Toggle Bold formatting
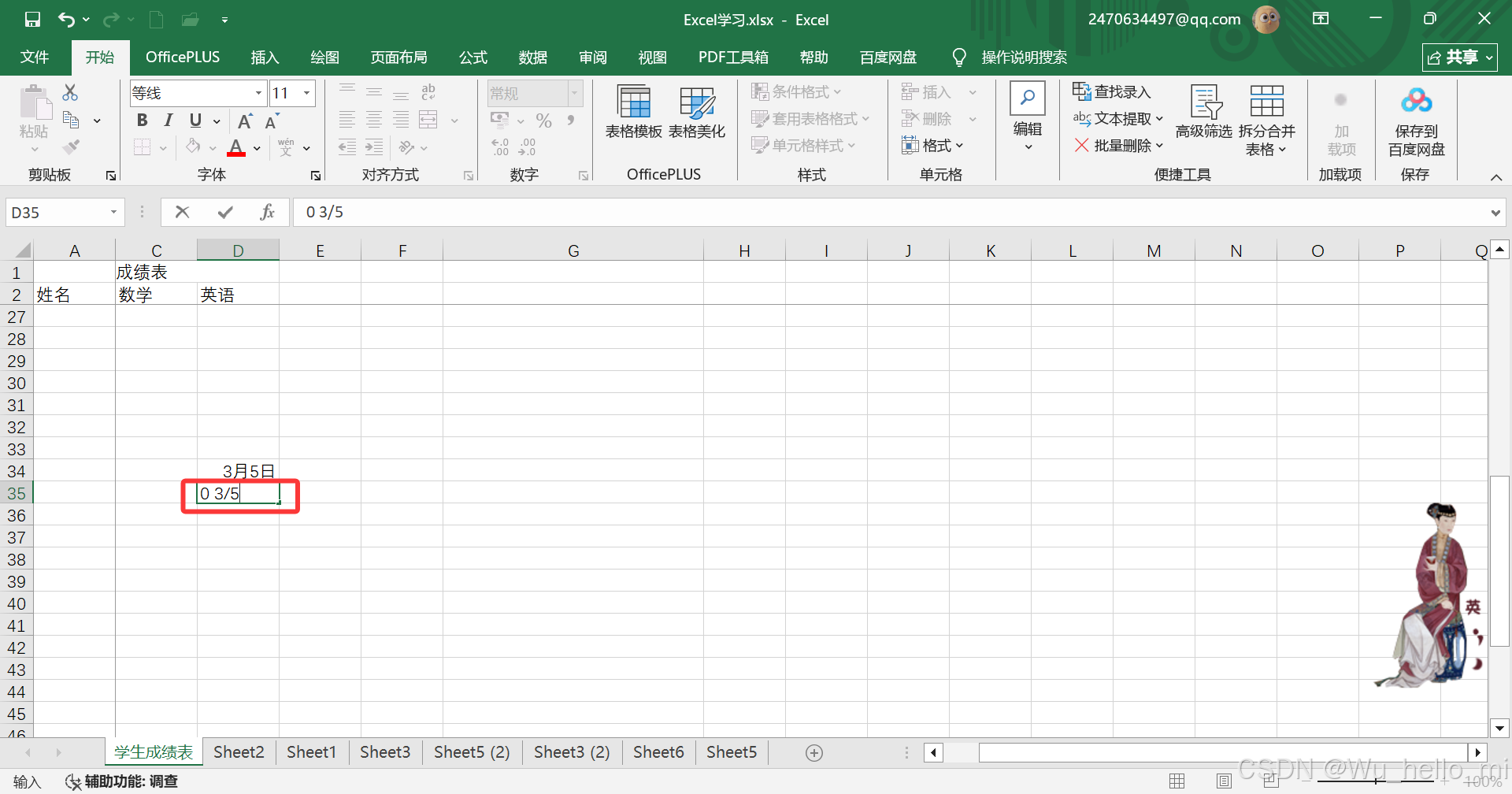 [x=143, y=121]
